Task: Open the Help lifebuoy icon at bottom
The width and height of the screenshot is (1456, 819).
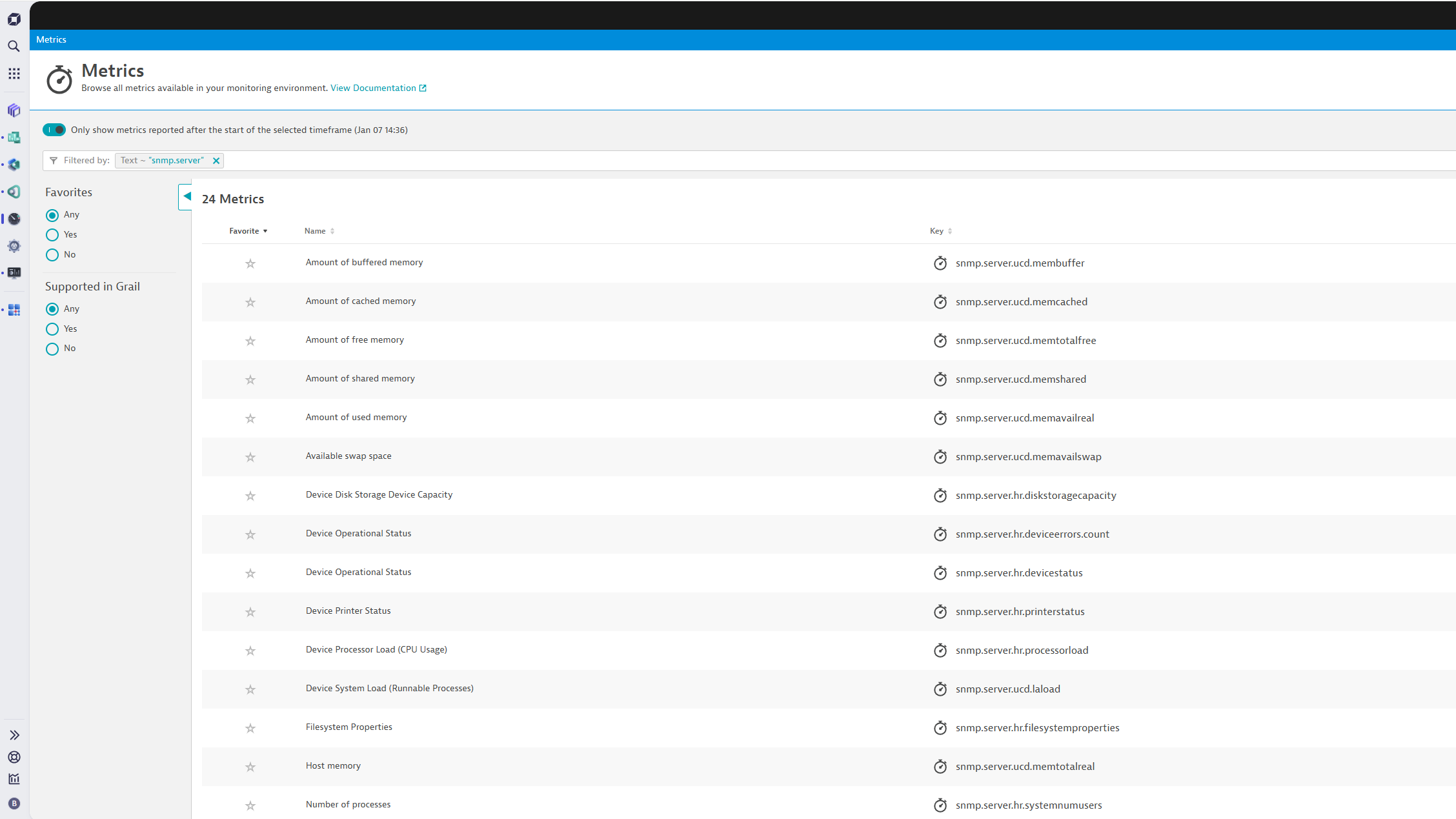Action: tap(14, 756)
